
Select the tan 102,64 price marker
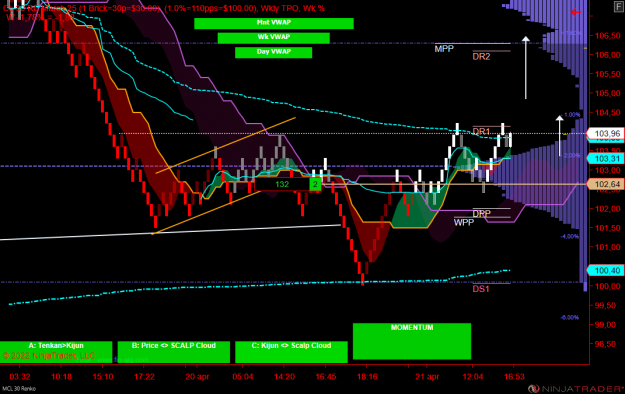[x=605, y=184]
